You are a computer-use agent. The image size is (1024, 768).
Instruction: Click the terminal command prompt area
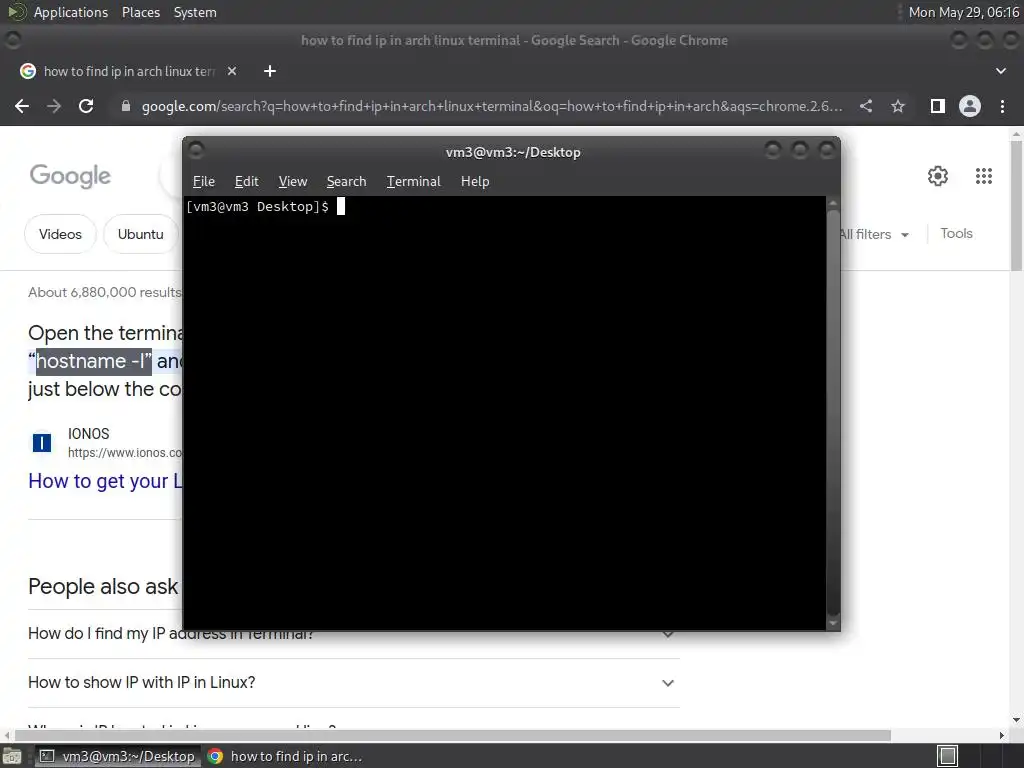[x=504, y=413]
